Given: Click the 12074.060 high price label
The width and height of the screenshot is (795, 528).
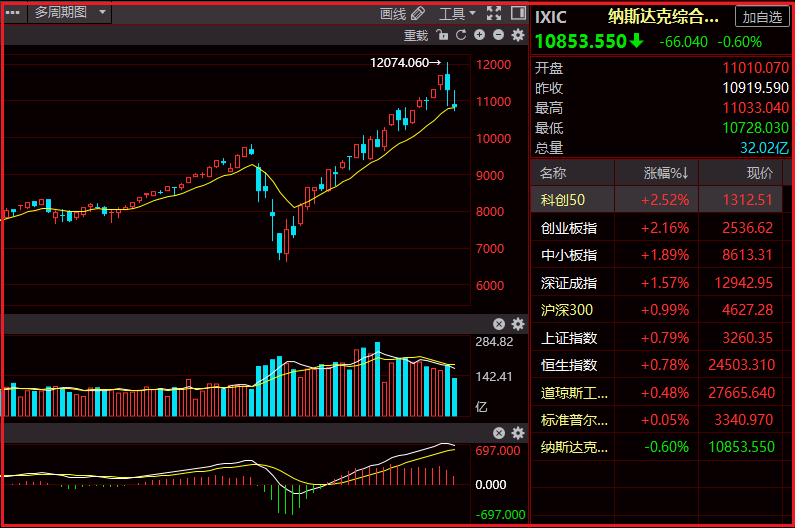Looking at the screenshot, I should (400, 62).
